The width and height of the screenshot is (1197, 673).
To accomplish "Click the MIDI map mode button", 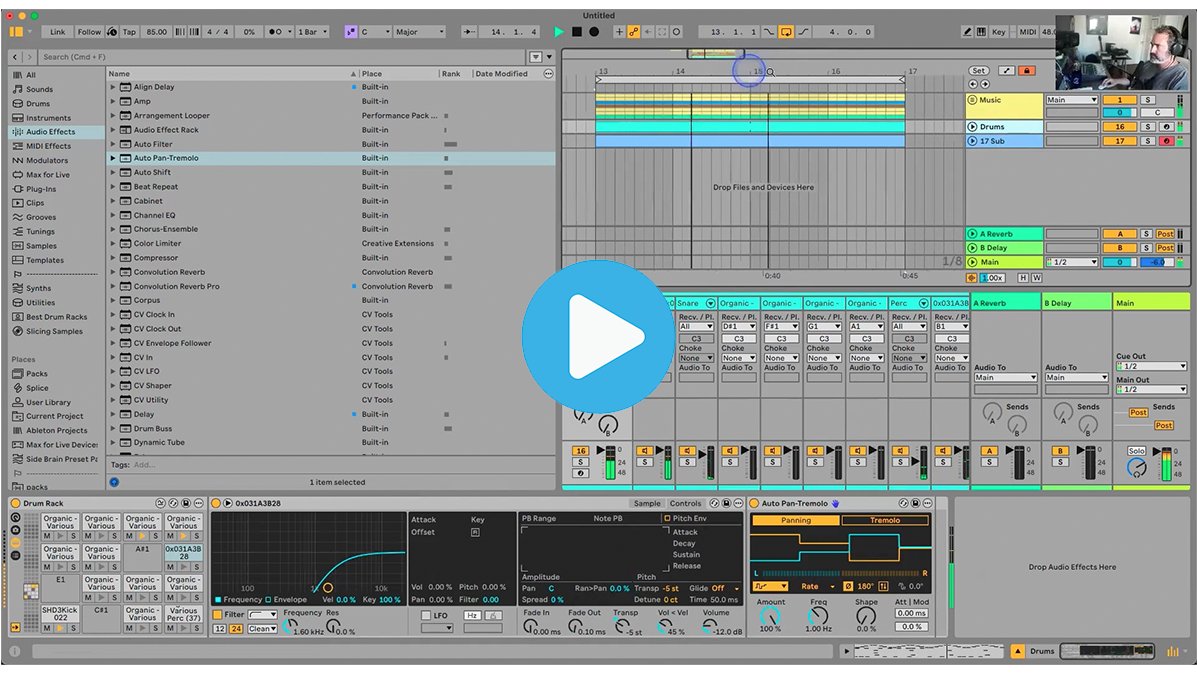I will pyautogui.click(x=1028, y=32).
